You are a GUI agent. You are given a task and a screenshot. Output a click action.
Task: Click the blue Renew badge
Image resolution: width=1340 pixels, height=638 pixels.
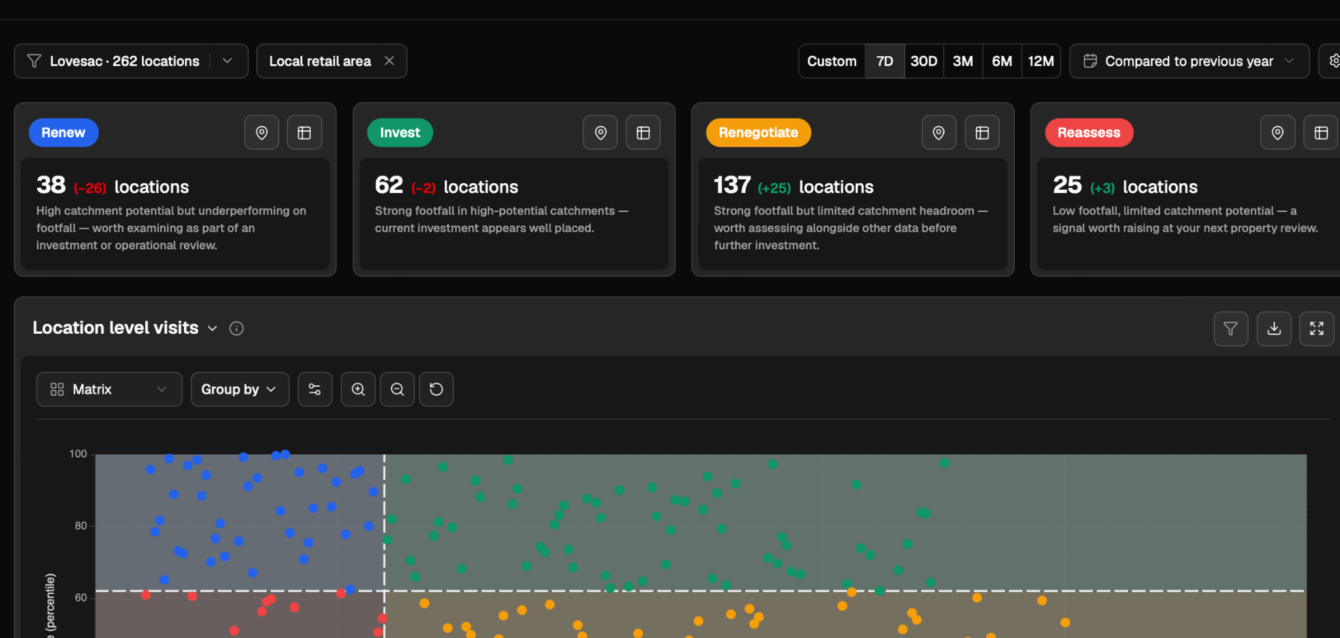[63, 133]
